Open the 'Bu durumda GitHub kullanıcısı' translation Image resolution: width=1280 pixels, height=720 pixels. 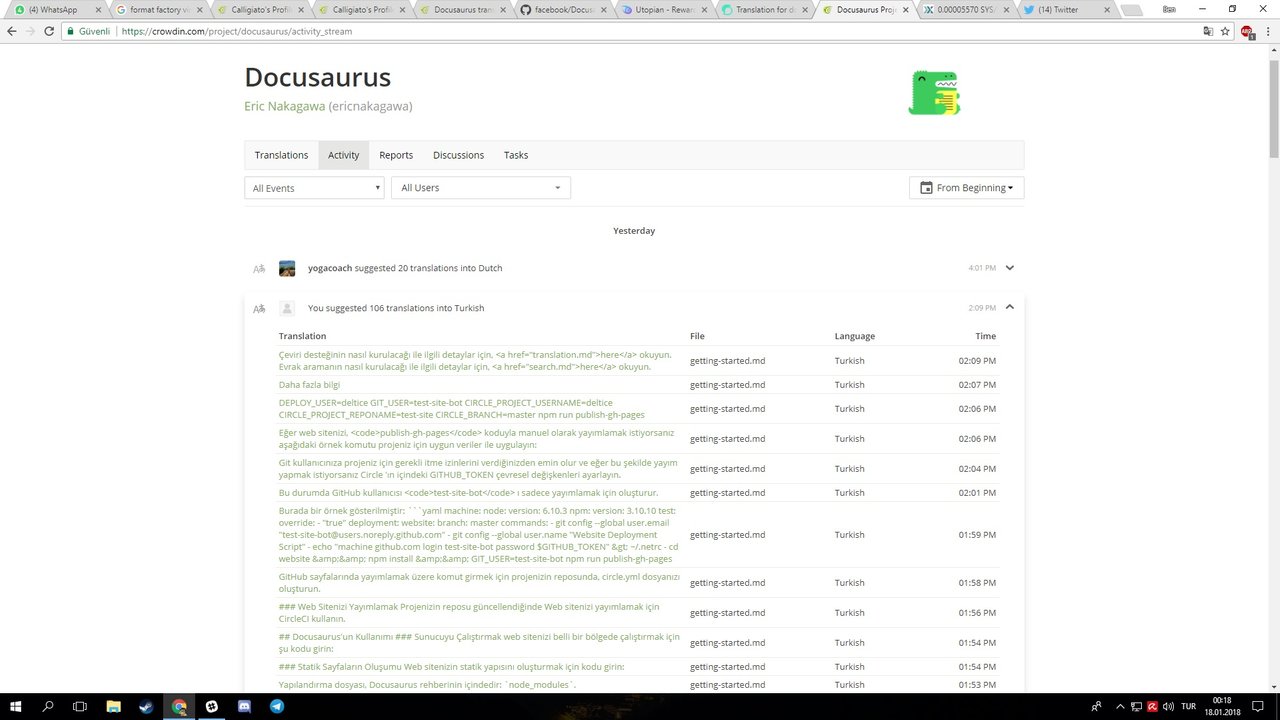[x=469, y=493]
